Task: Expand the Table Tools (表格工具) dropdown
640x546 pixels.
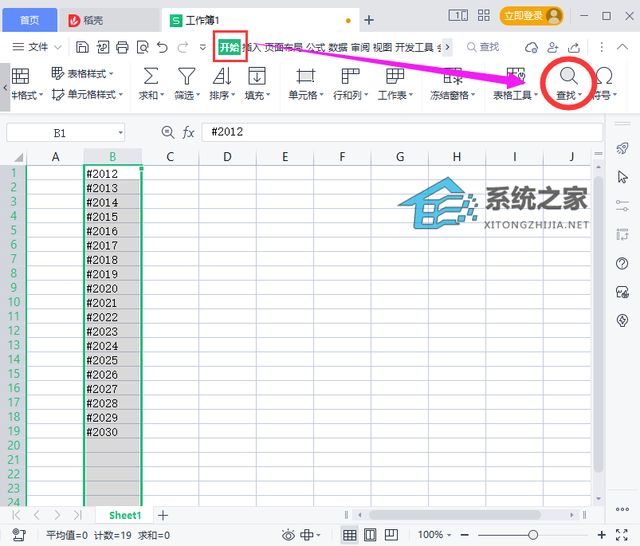Action: 536,95
